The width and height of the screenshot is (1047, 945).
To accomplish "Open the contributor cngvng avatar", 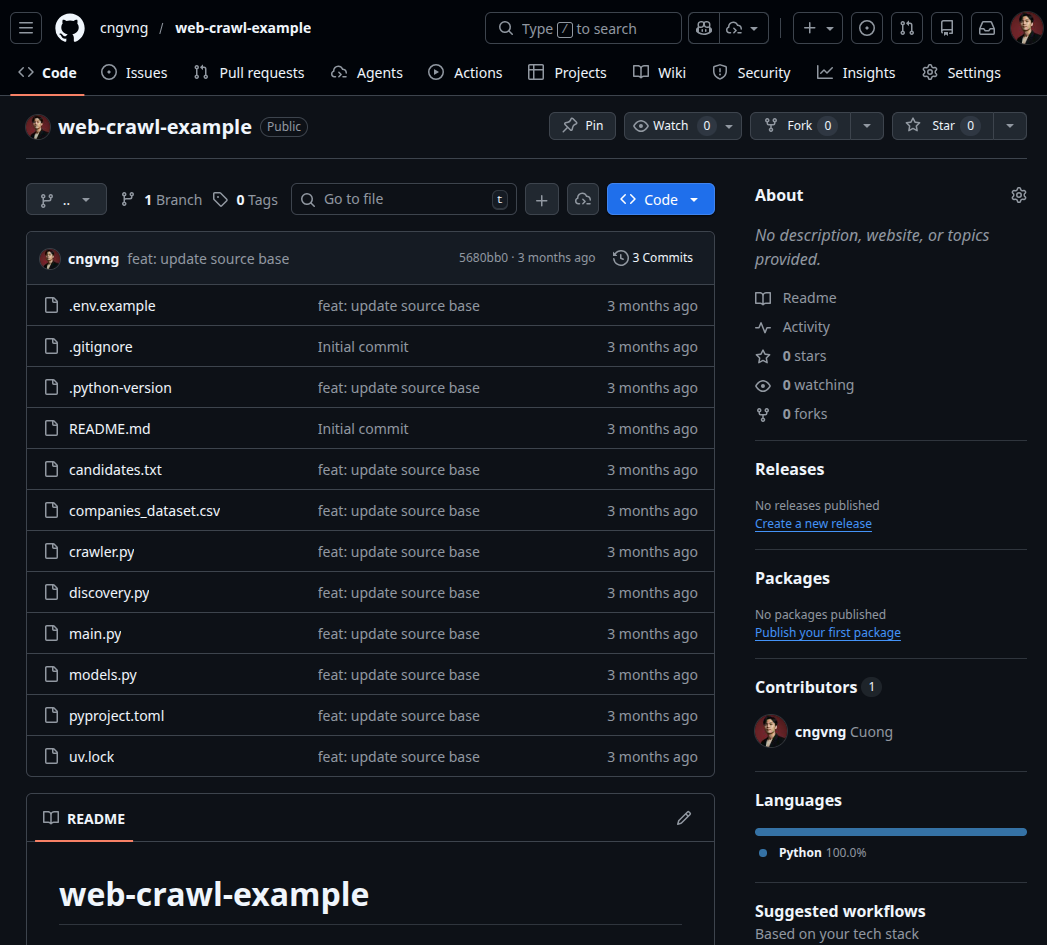I will pos(771,731).
